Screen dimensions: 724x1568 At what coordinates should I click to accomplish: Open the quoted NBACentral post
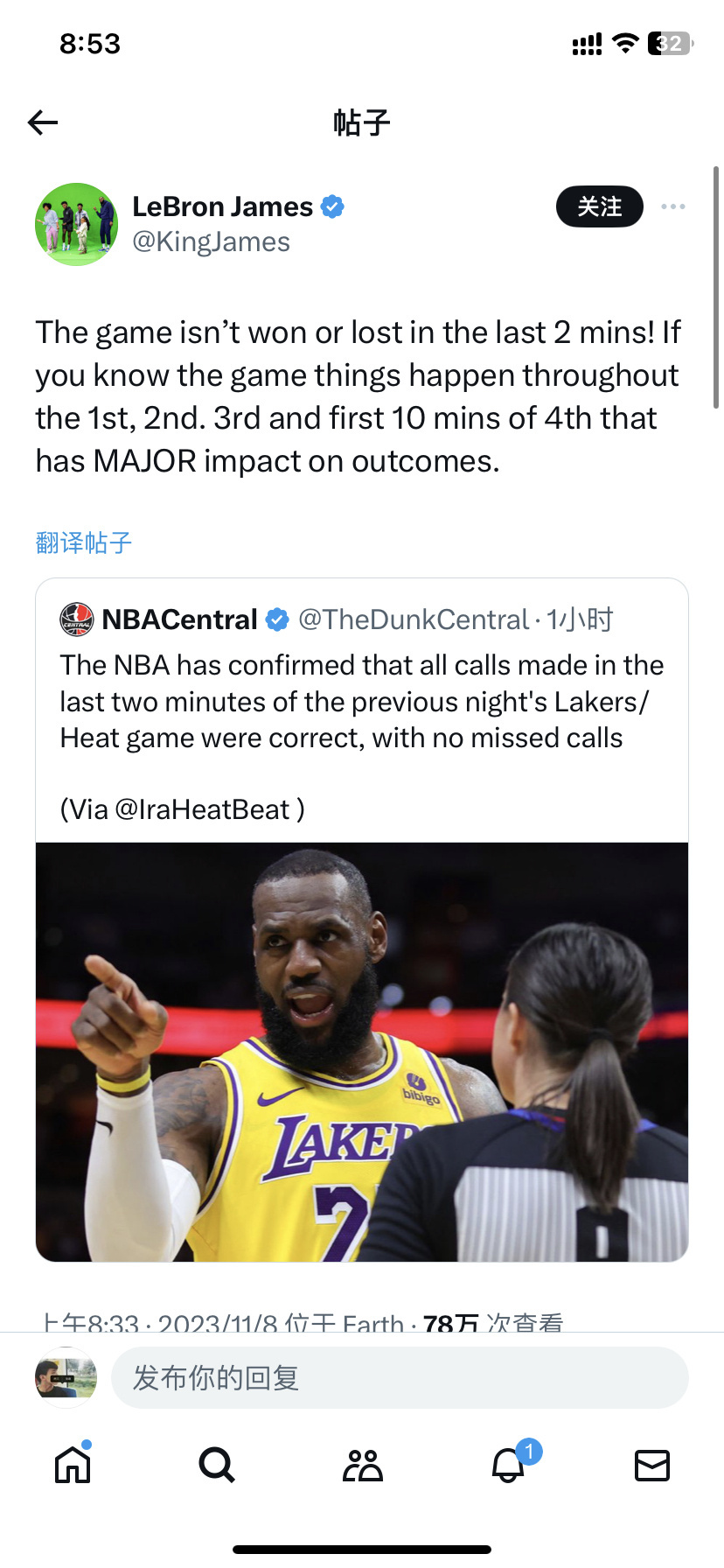click(362, 700)
